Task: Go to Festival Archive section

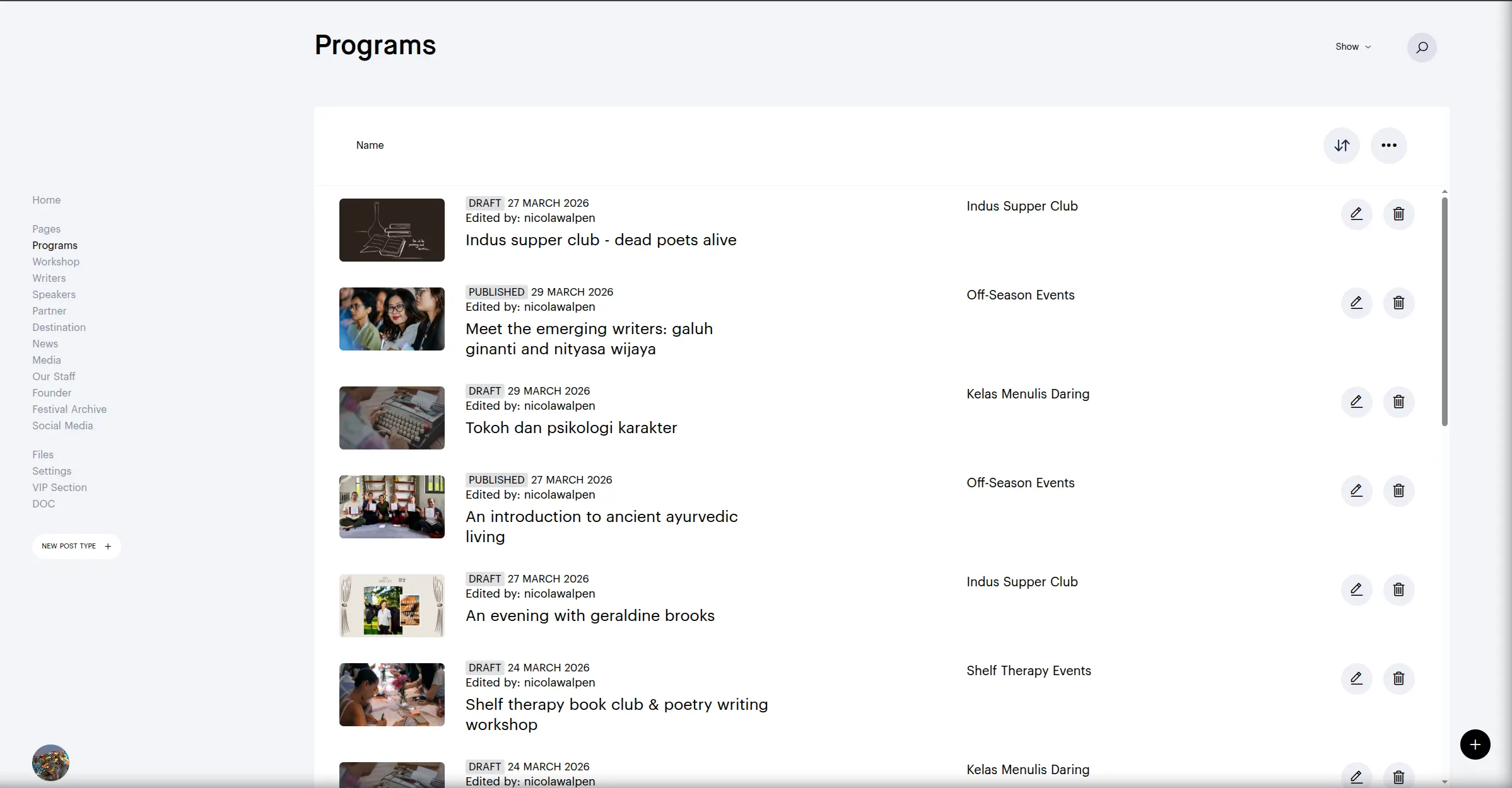Action: (69, 409)
